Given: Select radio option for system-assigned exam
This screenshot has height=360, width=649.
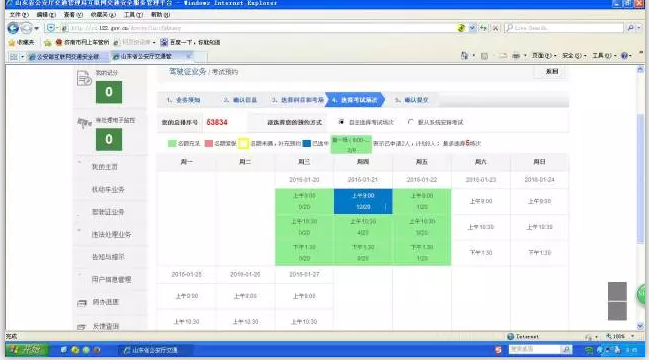Looking at the screenshot, I should click(x=410, y=122).
